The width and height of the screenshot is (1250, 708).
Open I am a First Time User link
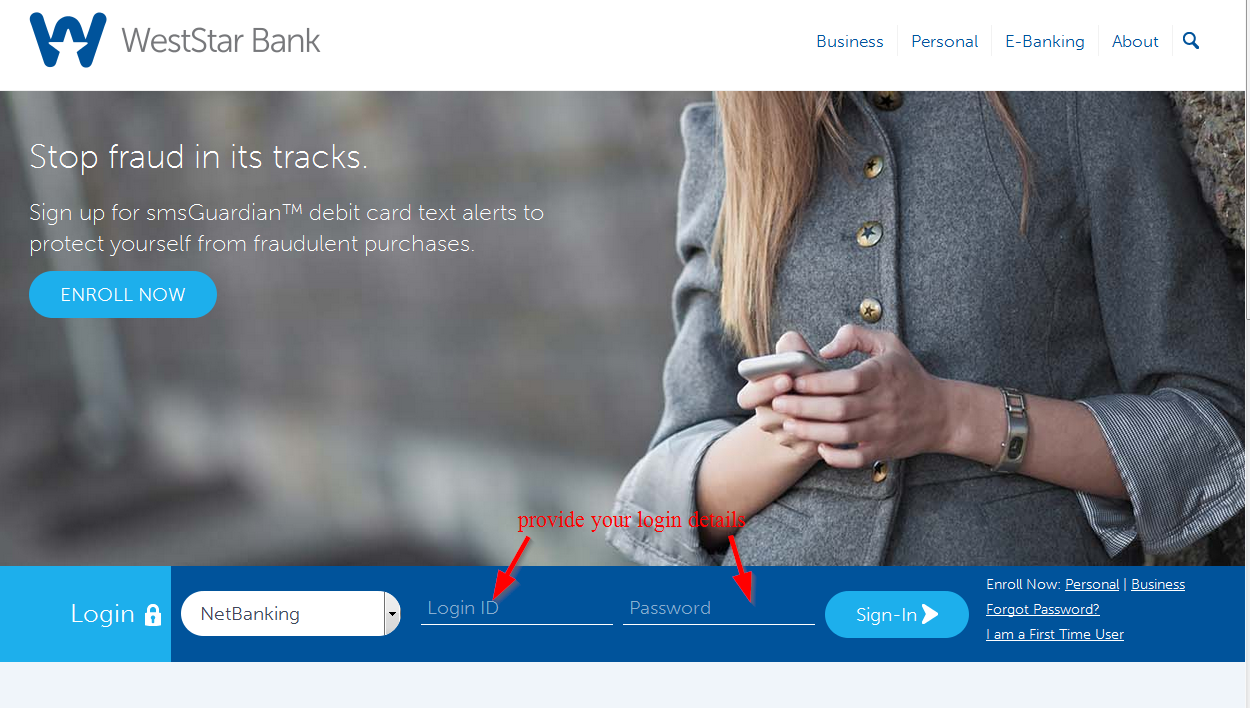tap(1055, 634)
